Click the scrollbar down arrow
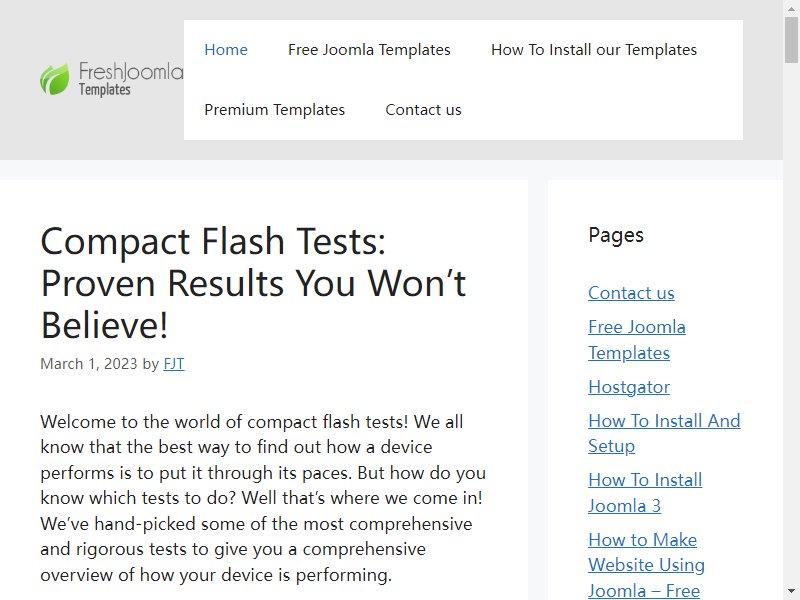This screenshot has width=800, height=600. click(791, 592)
